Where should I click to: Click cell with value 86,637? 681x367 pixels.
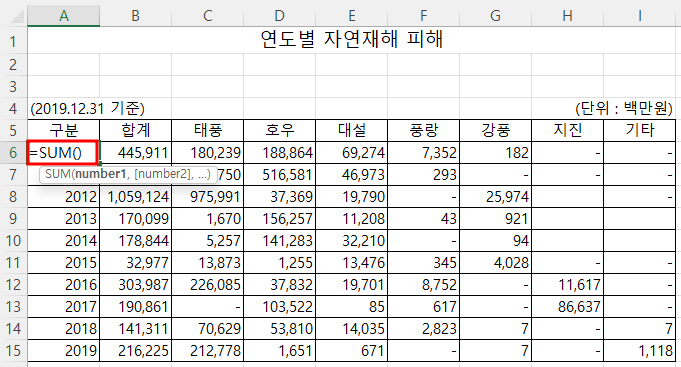(568, 307)
